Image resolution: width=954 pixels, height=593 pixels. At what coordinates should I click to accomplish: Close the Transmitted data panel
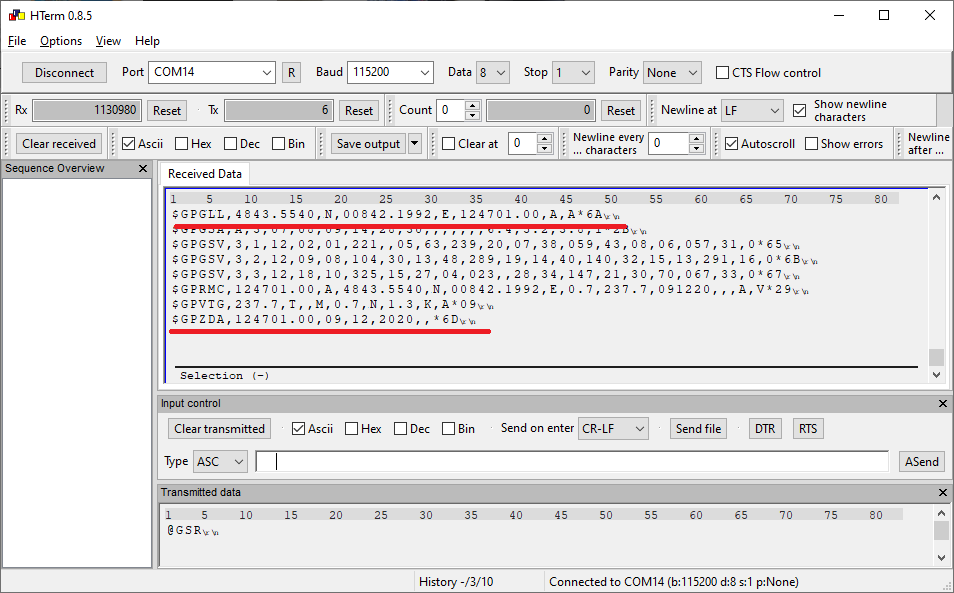click(x=942, y=493)
